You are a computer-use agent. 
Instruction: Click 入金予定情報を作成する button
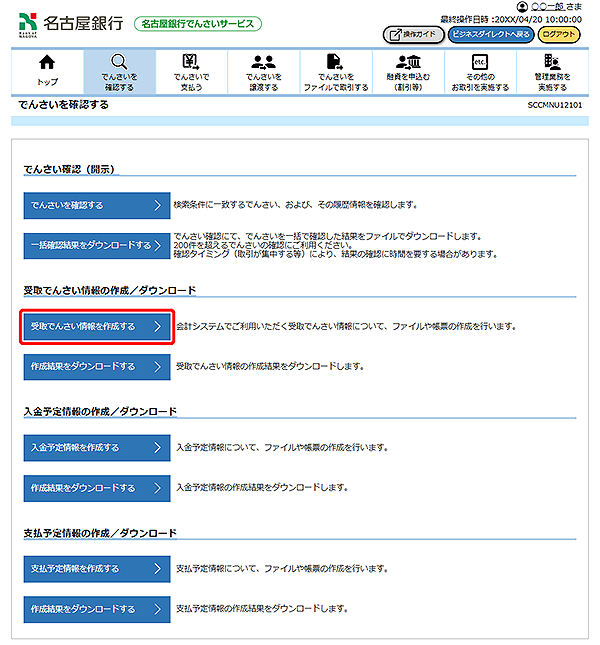coord(97,447)
